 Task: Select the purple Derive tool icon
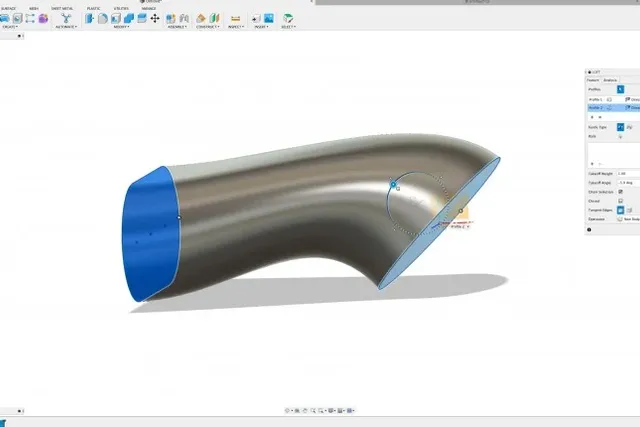(x=43, y=18)
